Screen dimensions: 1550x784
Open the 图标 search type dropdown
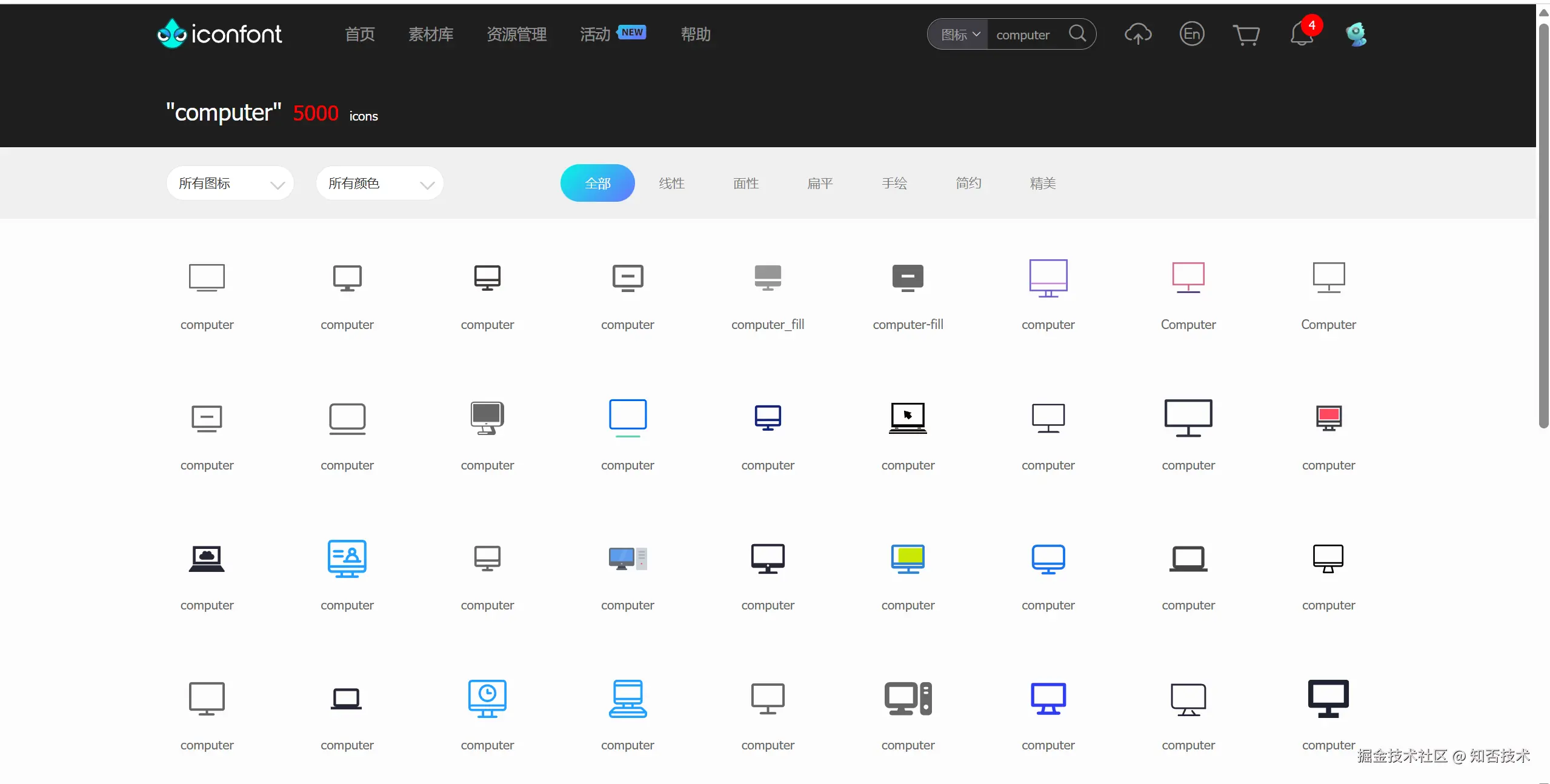pos(959,35)
